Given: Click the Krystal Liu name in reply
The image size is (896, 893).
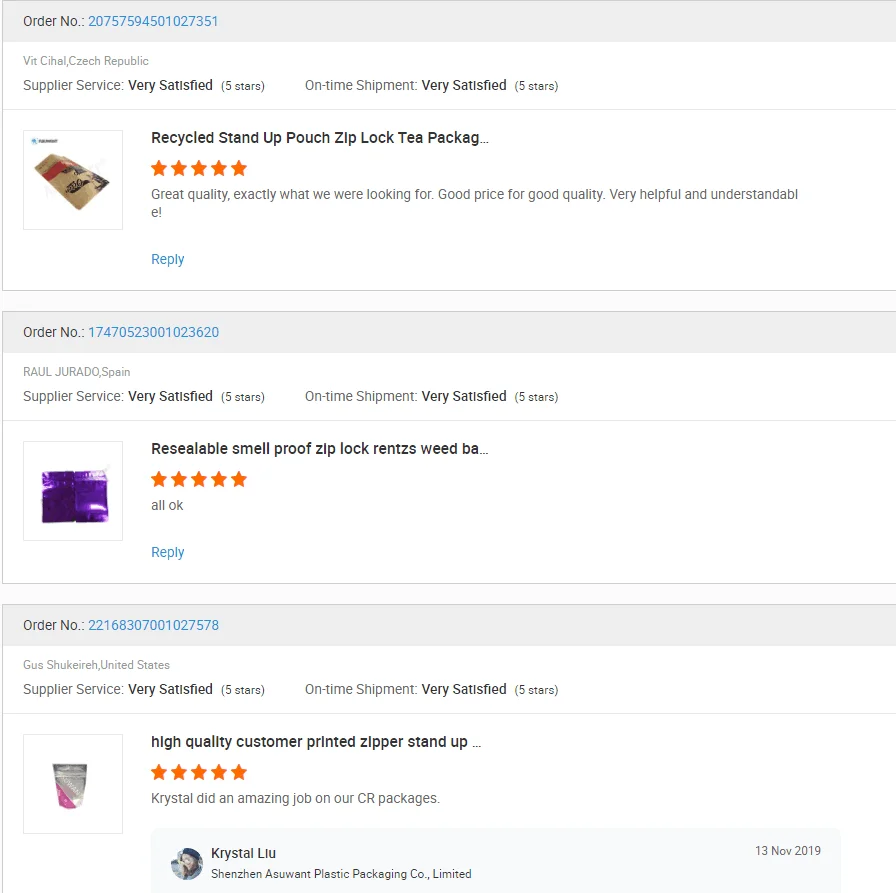Looking at the screenshot, I should (243, 853).
